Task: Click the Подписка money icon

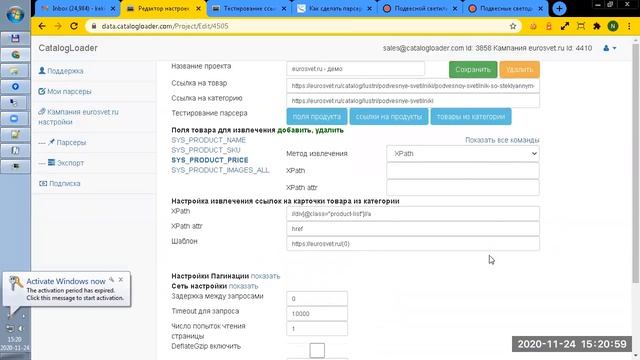Action: (x=43, y=183)
